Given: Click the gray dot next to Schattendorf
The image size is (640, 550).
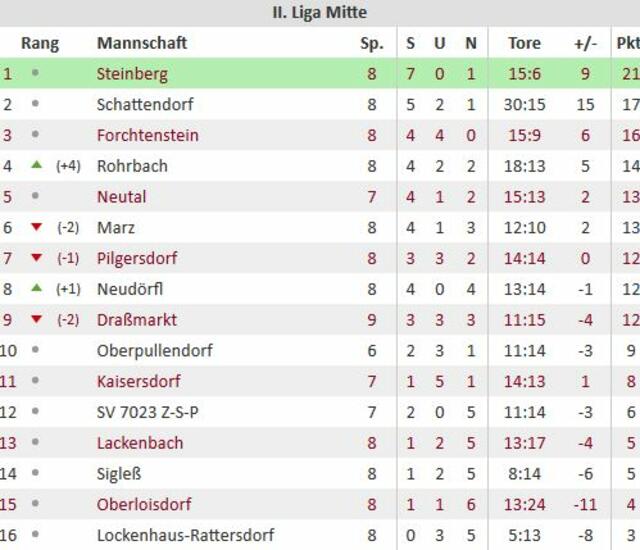Looking at the screenshot, I should 36,104.
